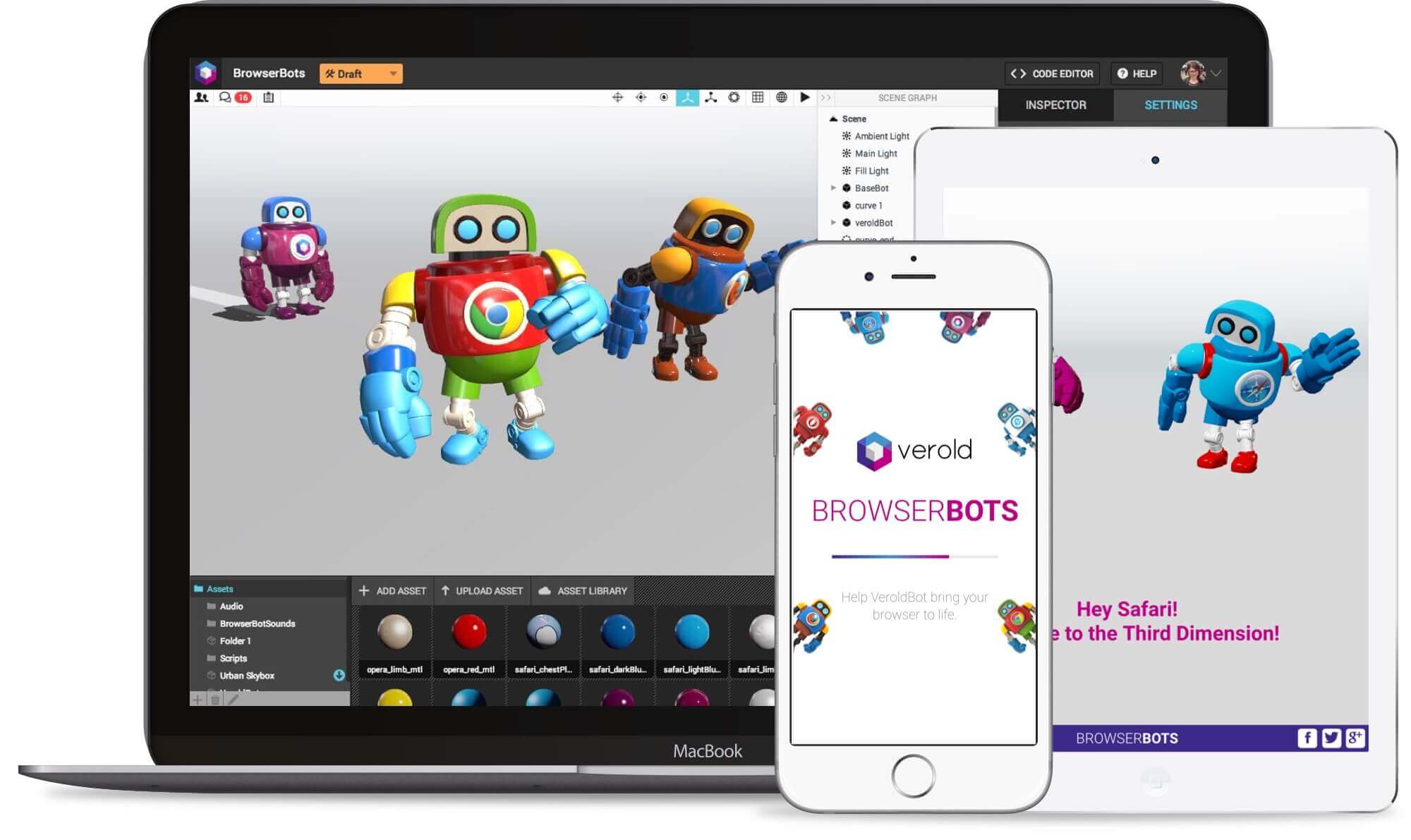Select the yellow material sphere thumbnail
The image size is (1411, 840).
(x=394, y=698)
